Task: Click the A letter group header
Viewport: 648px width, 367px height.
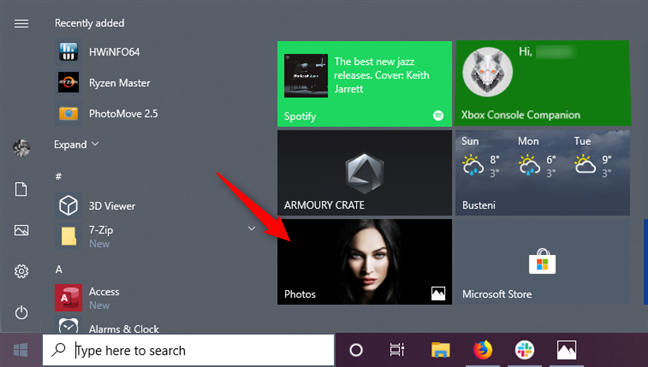Action: (x=59, y=269)
